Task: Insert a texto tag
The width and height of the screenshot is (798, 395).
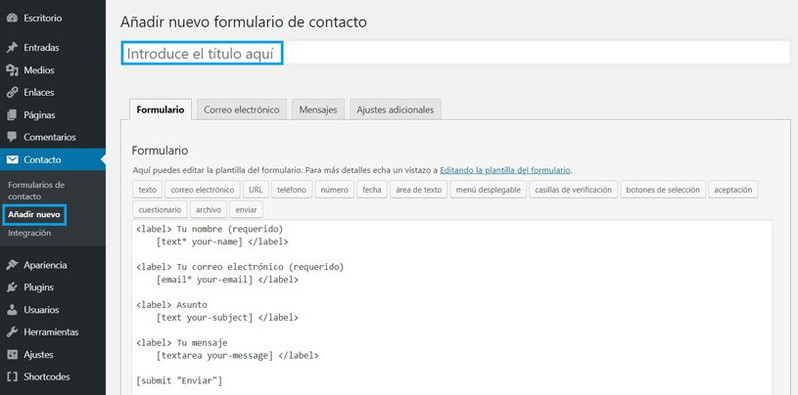Action: 148,190
